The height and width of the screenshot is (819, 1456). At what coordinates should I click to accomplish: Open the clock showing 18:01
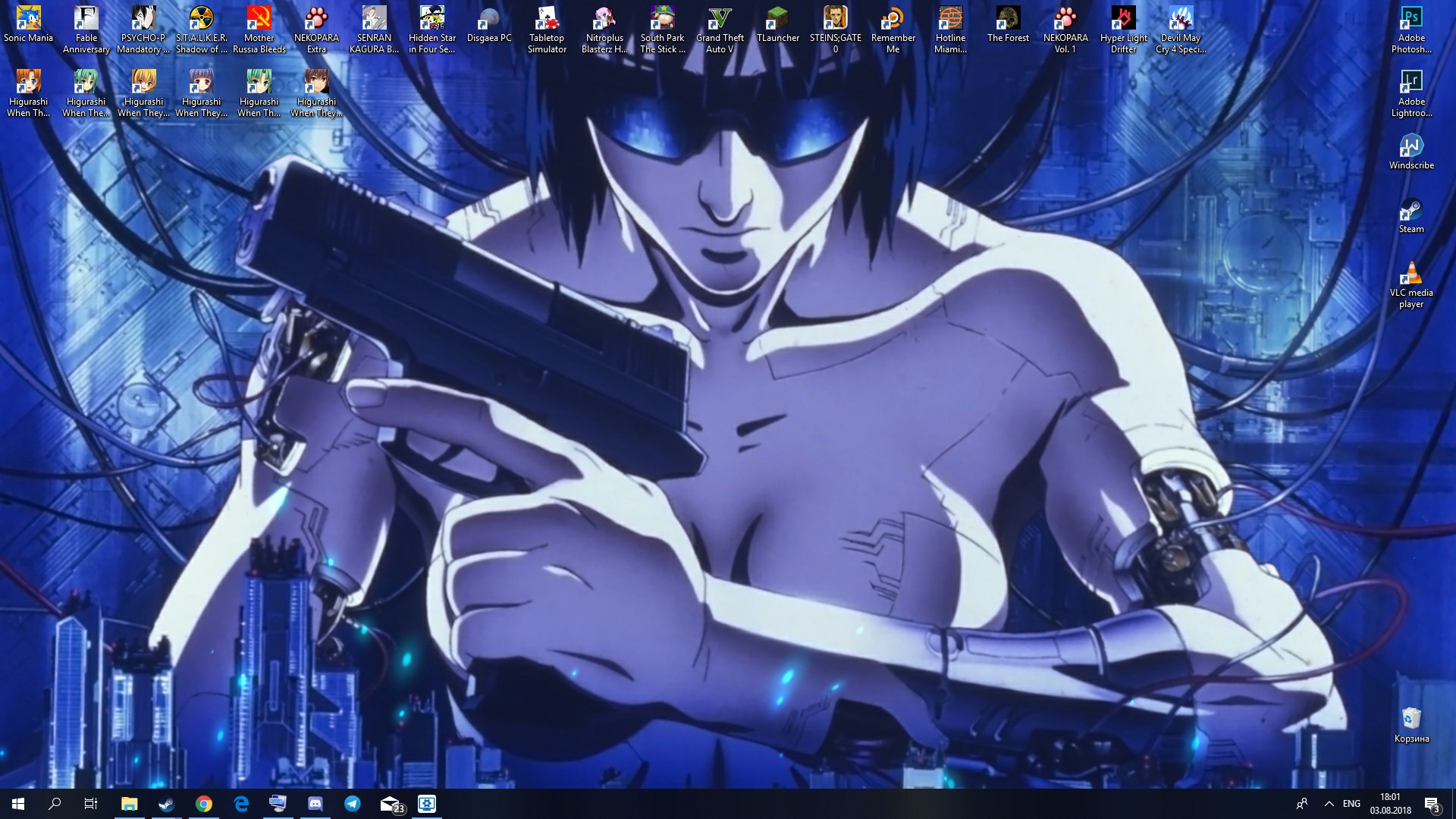pyautogui.click(x=1391, y=804)
